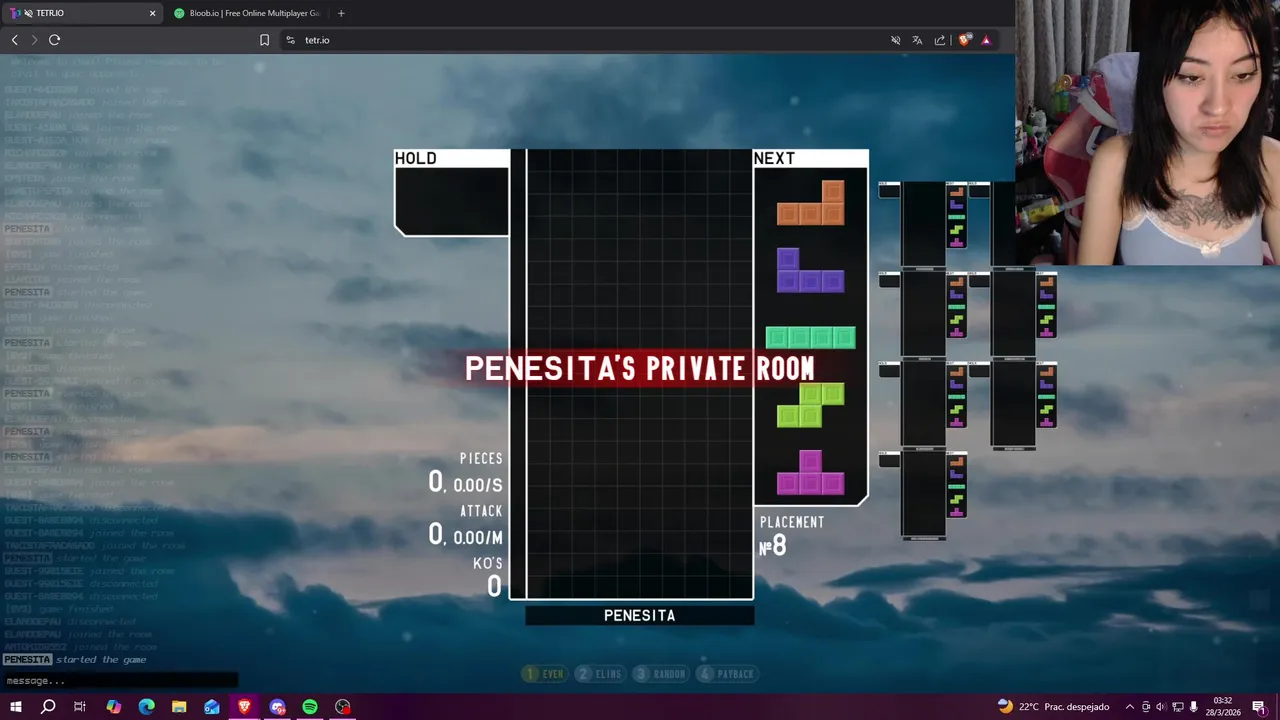This screenshot has height=720, width=1280.
Task: Focus the chat message input field
Action: tap(119, 681)
